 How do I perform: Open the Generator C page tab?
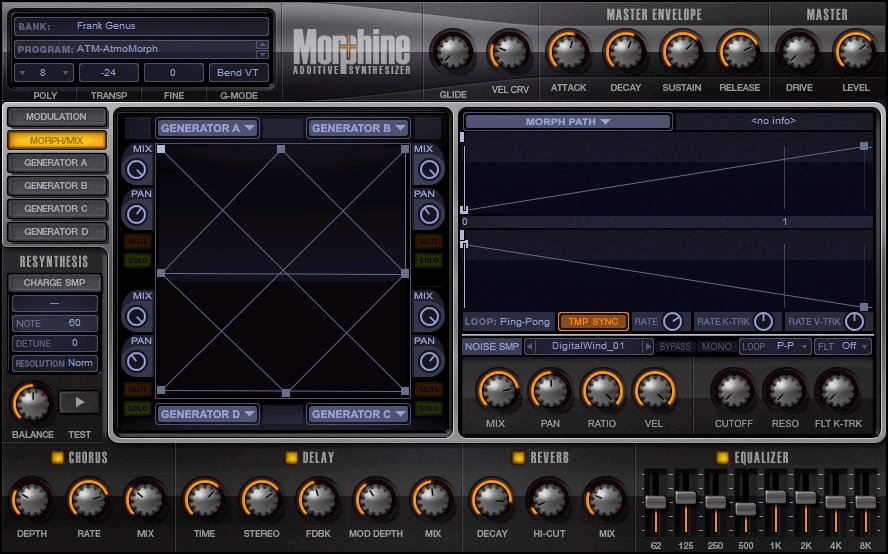coord(57,208)
